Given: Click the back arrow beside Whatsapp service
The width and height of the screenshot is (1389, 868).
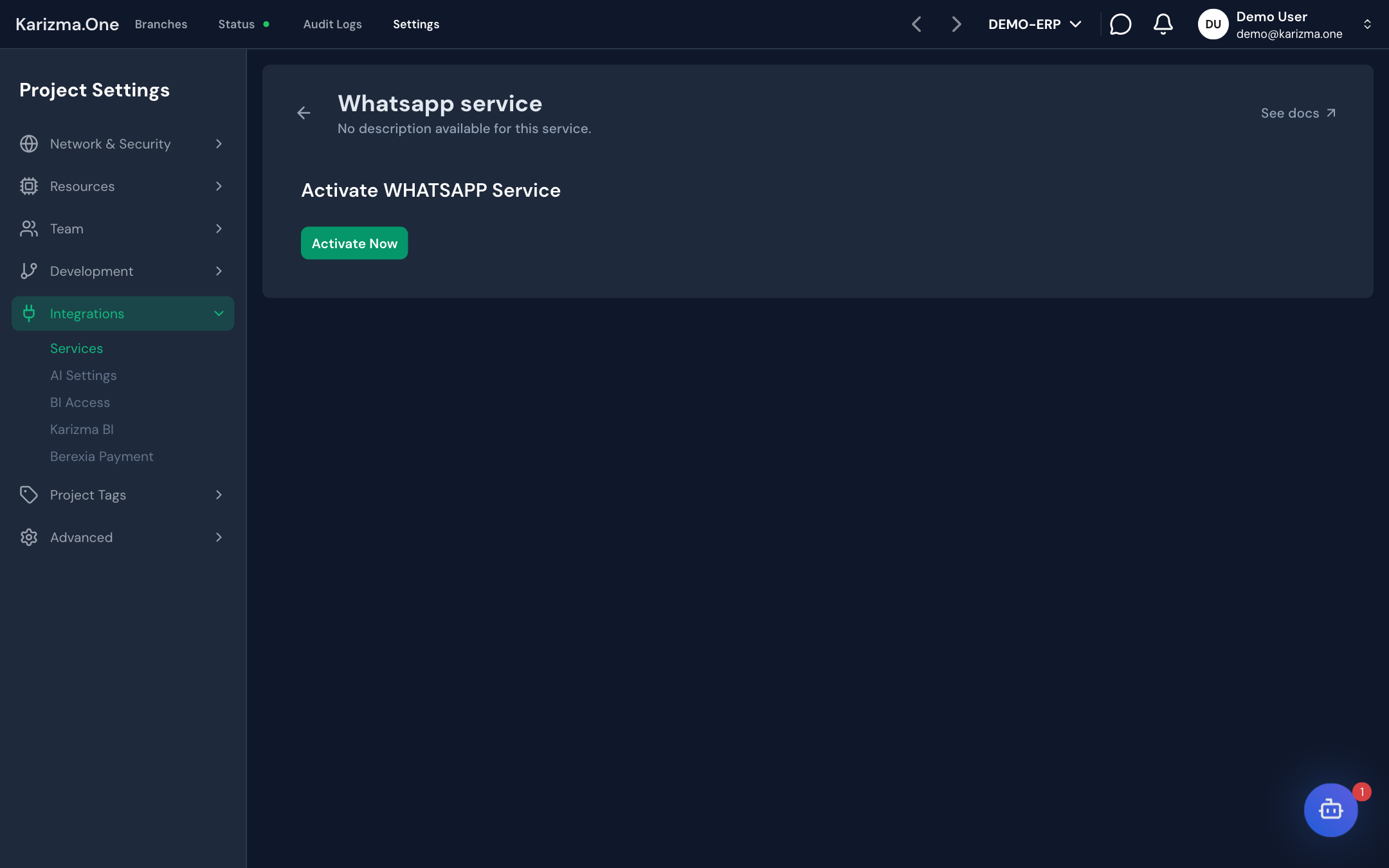Looking at the screenshot, I should (304, 113).
